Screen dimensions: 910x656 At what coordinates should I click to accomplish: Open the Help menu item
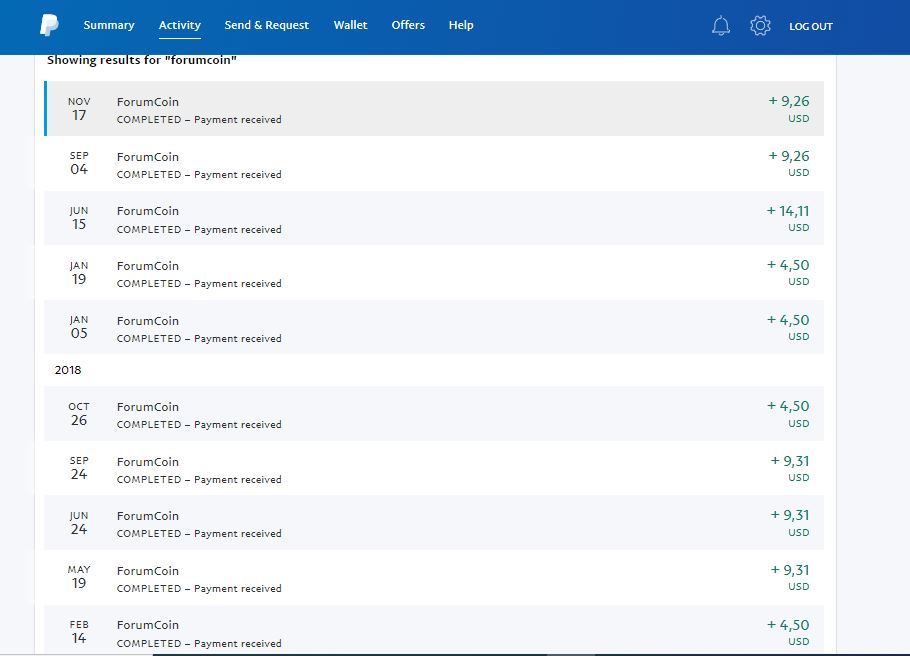pyautogui.click(x=461, y=25)
